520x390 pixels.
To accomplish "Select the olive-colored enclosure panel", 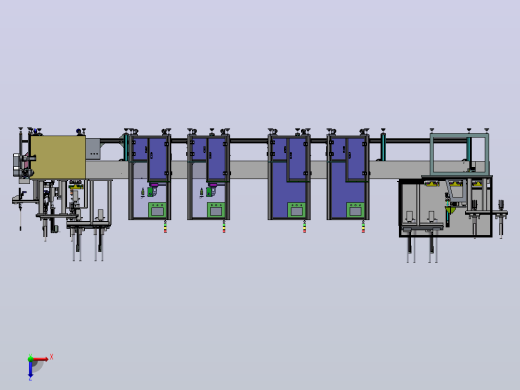I will pos(58,157).
